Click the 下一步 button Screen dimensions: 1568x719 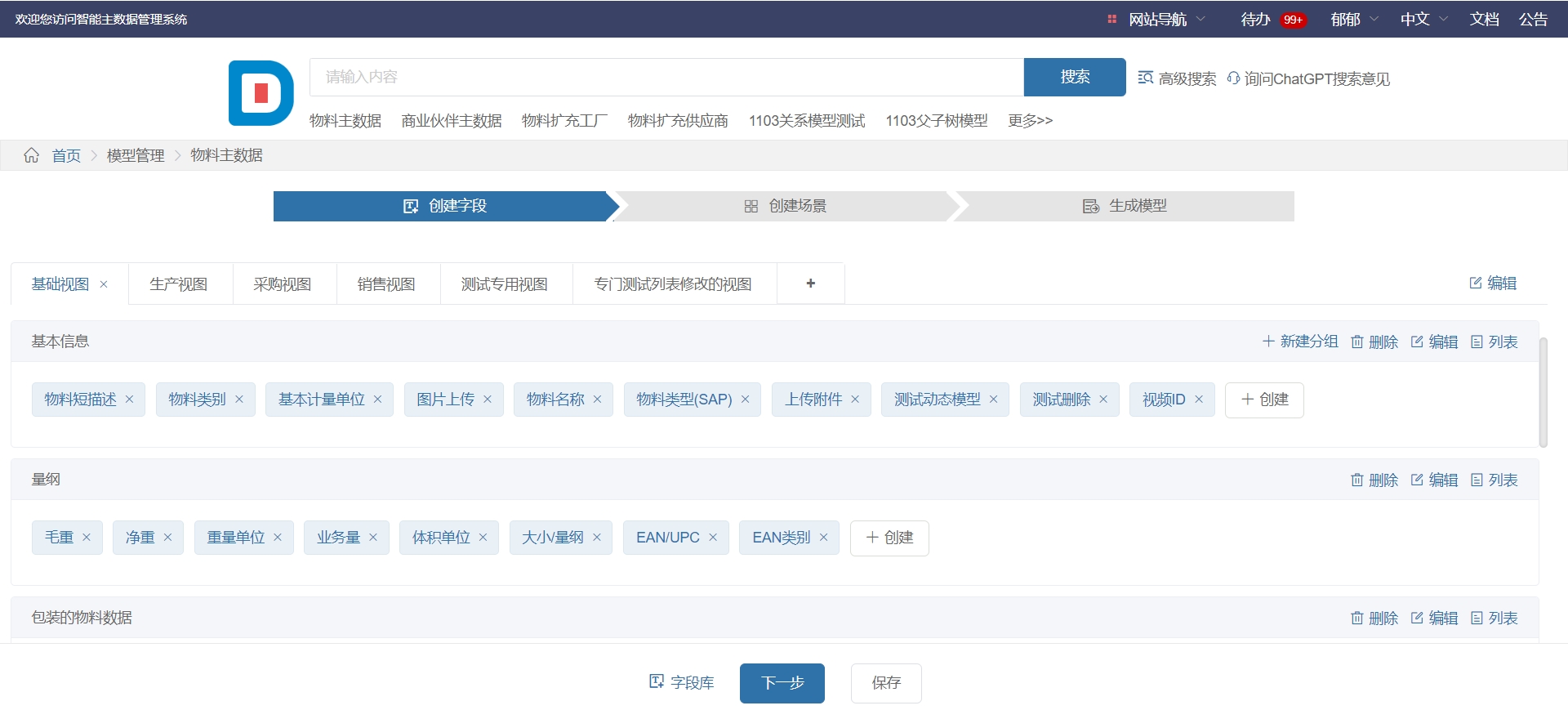[782, 683]
